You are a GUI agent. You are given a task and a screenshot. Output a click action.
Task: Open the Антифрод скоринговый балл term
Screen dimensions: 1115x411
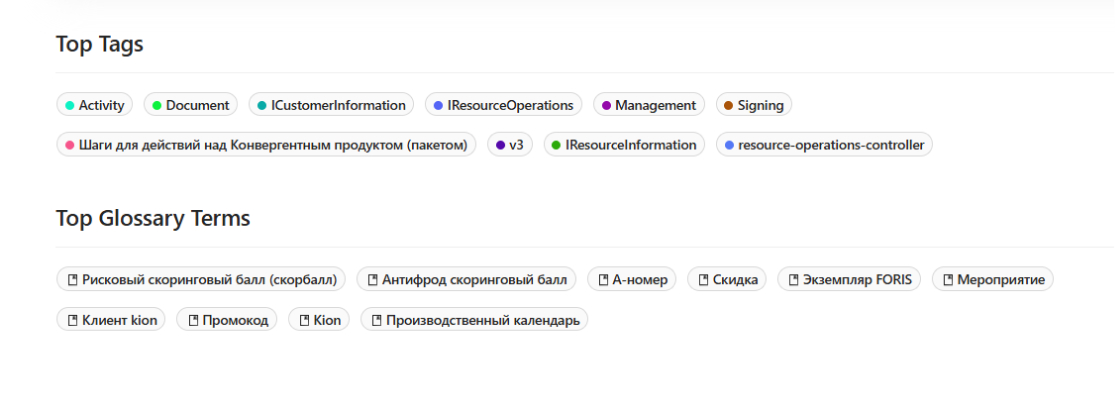point(466,279)
